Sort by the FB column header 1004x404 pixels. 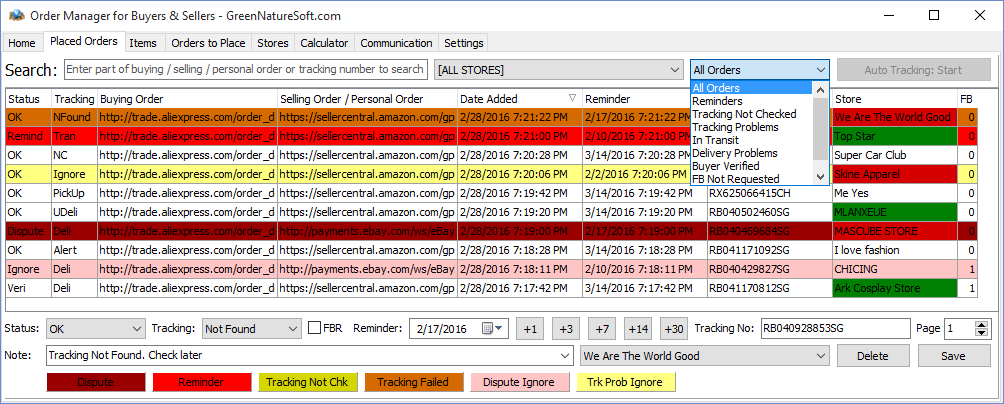point(968,99)
